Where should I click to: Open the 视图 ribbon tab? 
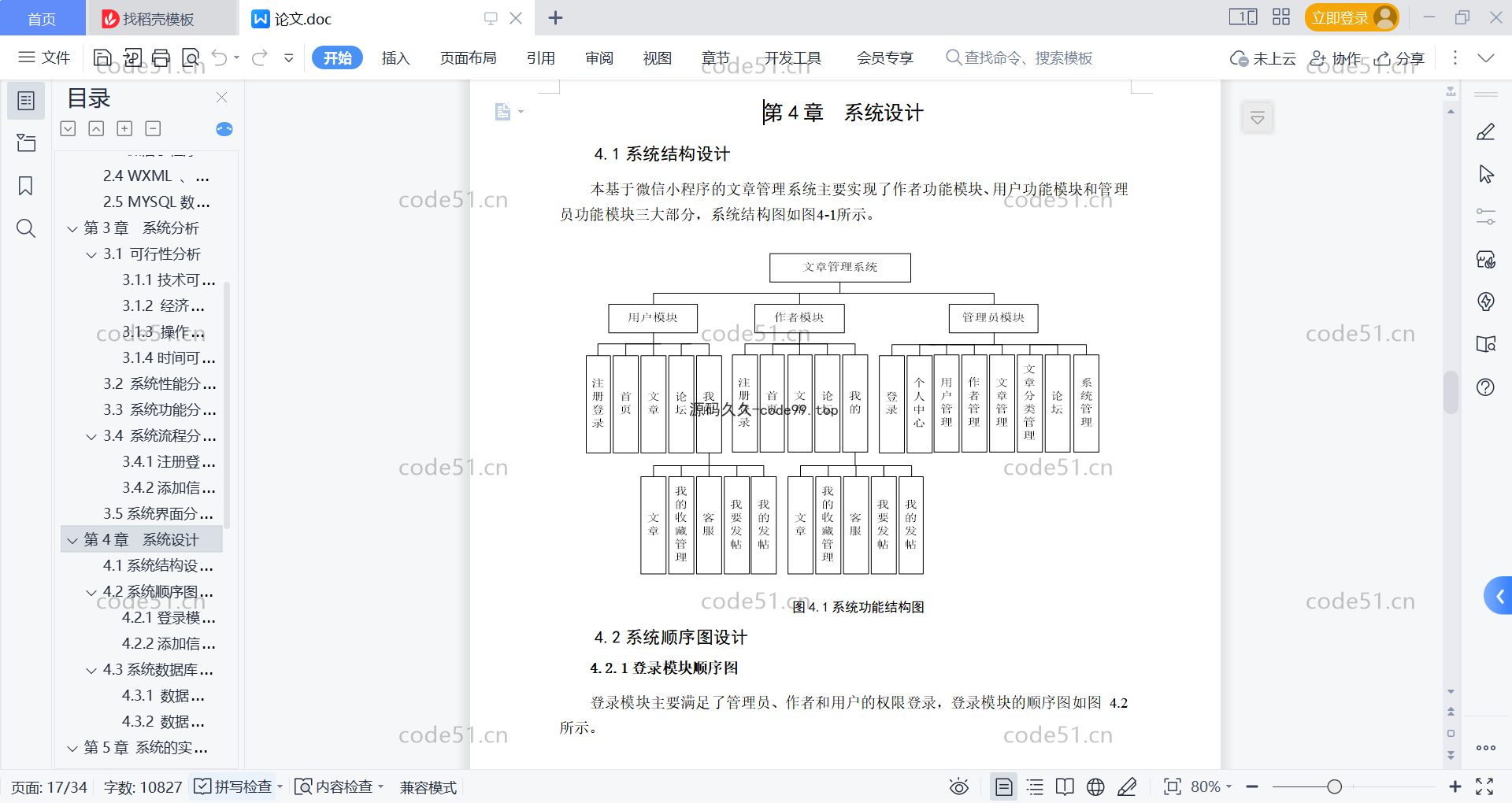(x=658, y=58)
